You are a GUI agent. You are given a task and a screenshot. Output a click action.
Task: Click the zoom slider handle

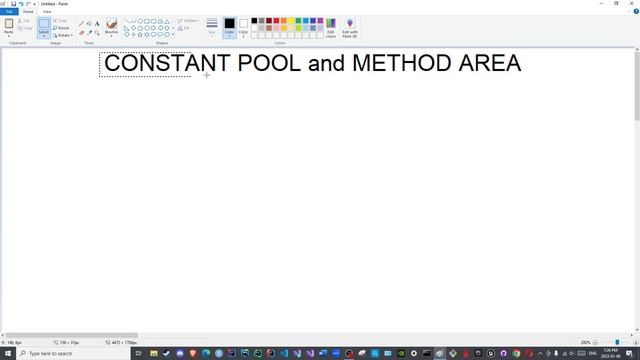click(x=617, y=342)
